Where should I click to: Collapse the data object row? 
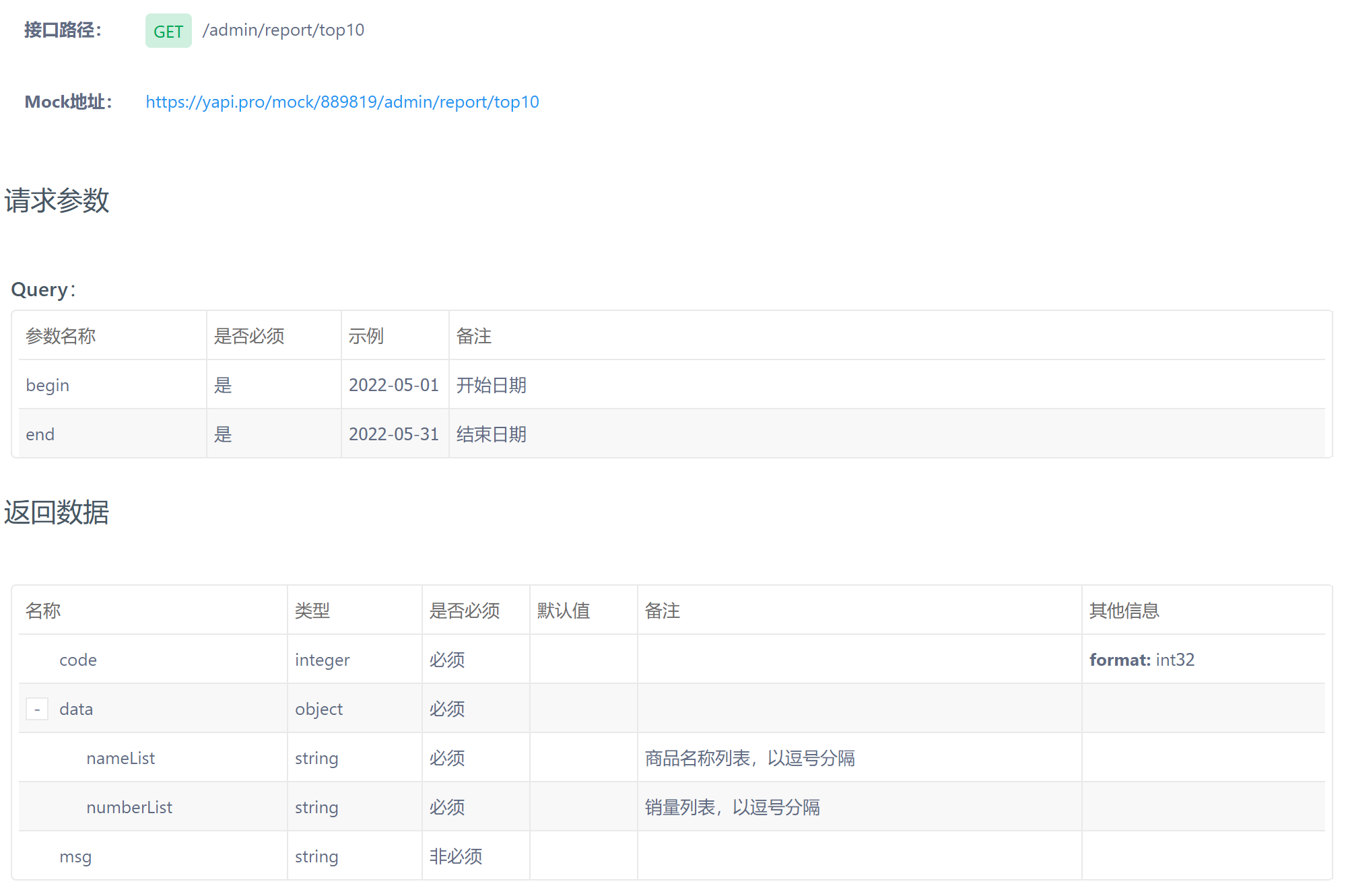pyautogui.click(x=37, y=709)
